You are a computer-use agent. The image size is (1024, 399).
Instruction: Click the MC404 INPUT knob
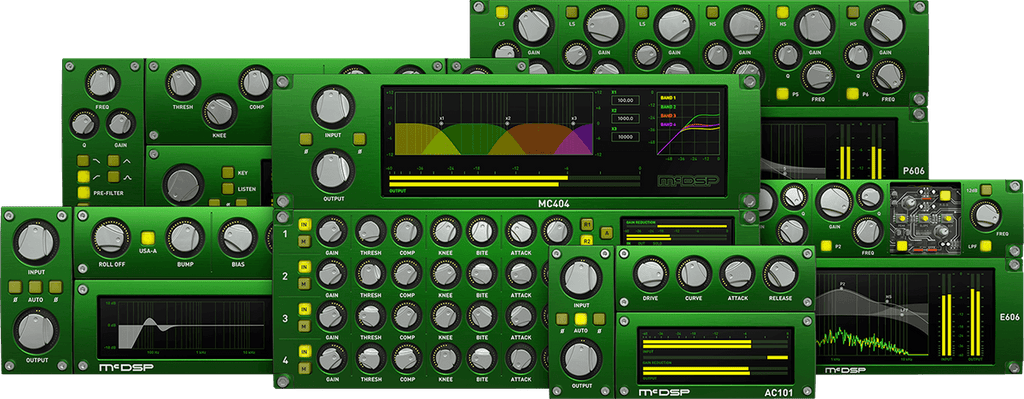333,107
